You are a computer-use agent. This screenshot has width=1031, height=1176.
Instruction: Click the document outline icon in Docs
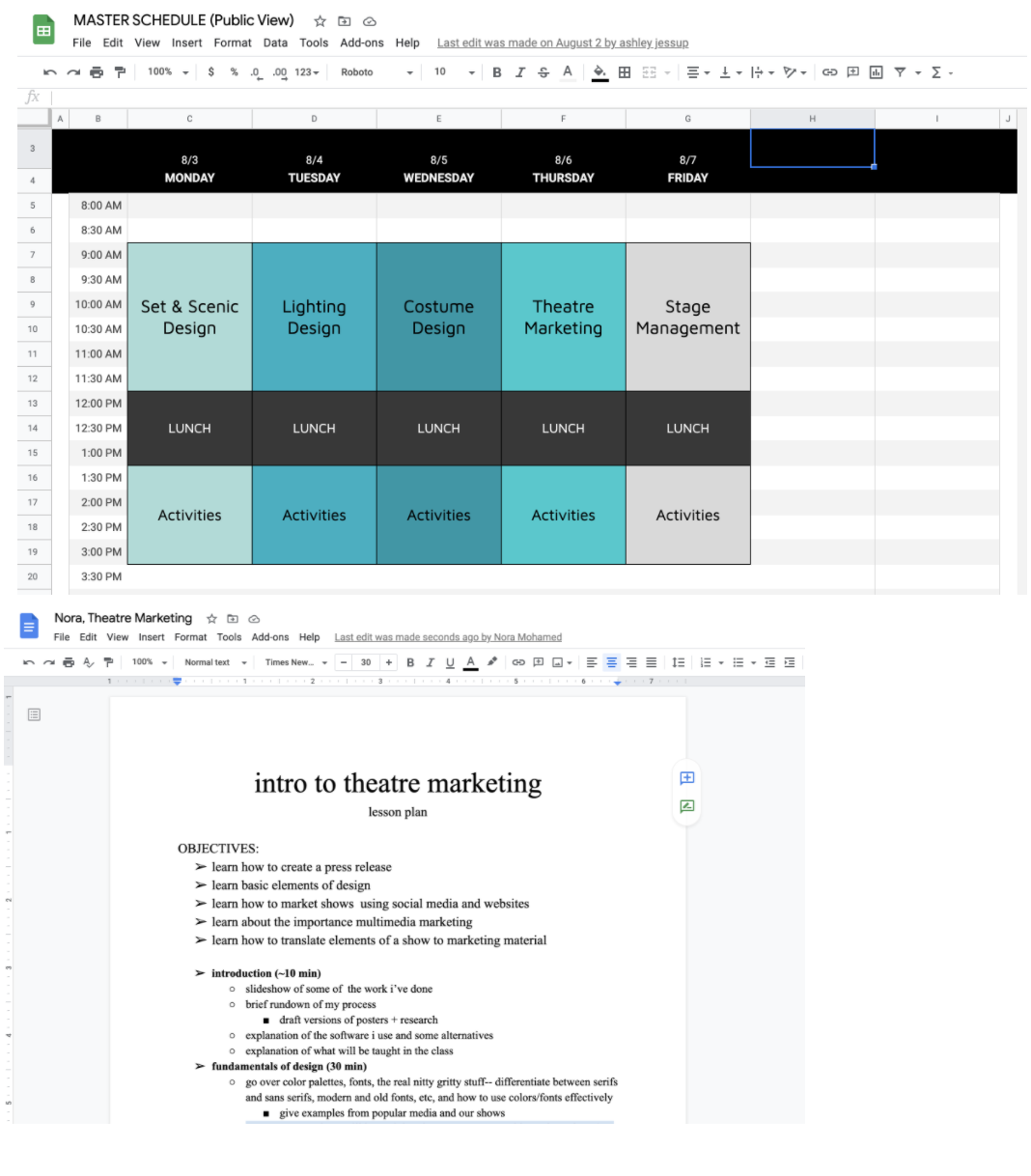[34, 714]
